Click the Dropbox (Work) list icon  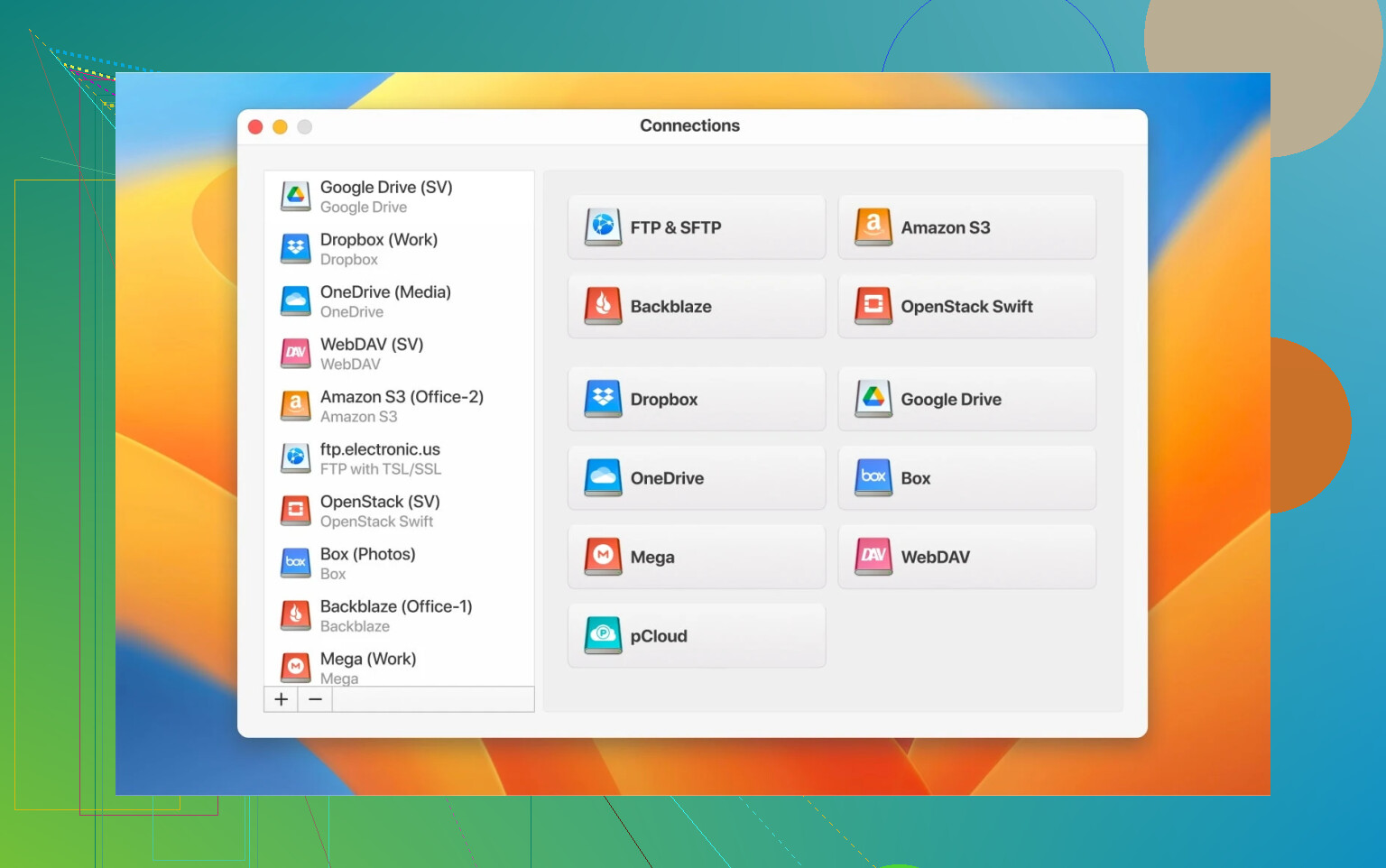295,248
